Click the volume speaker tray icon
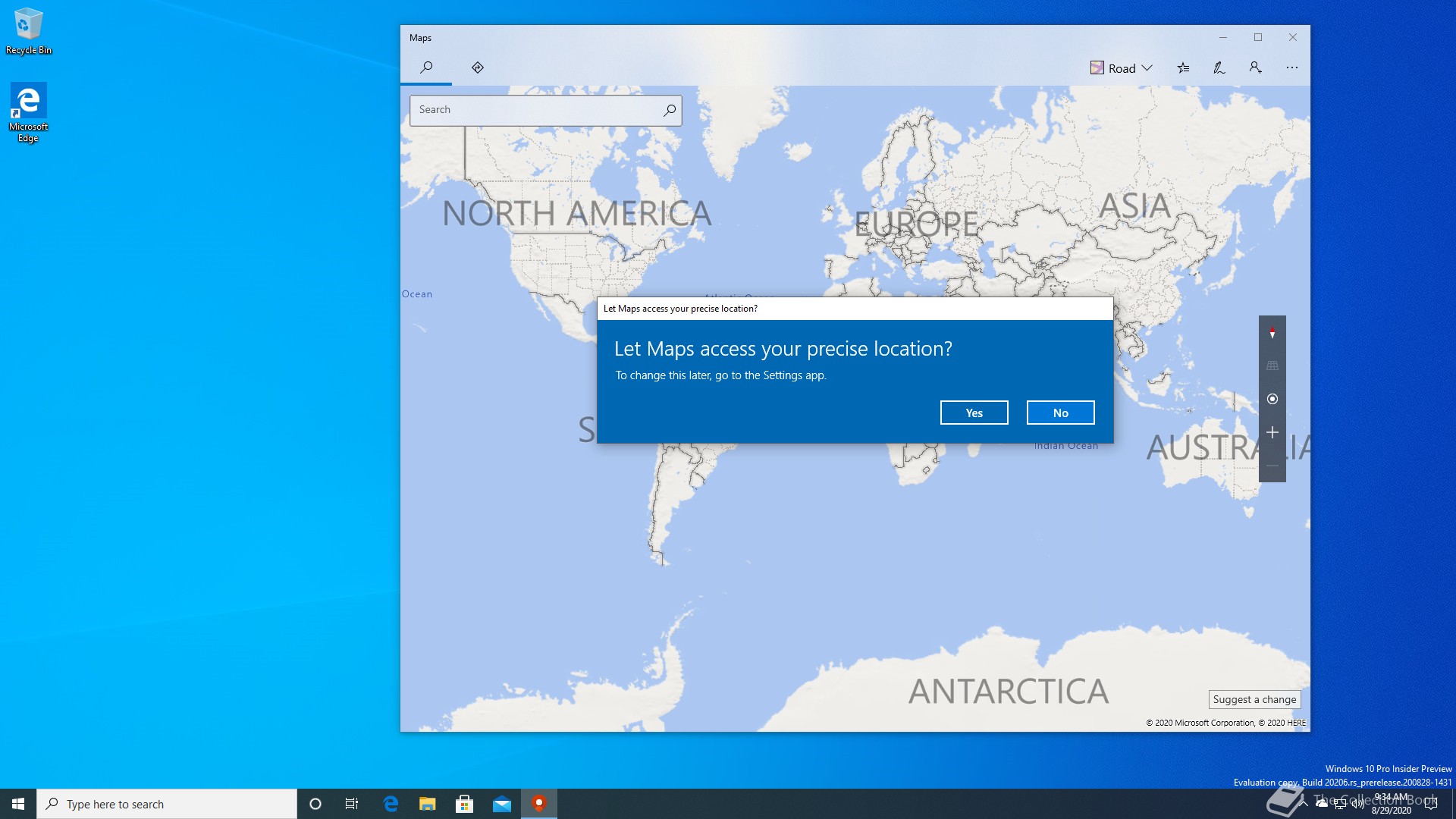 [1357, 804]
